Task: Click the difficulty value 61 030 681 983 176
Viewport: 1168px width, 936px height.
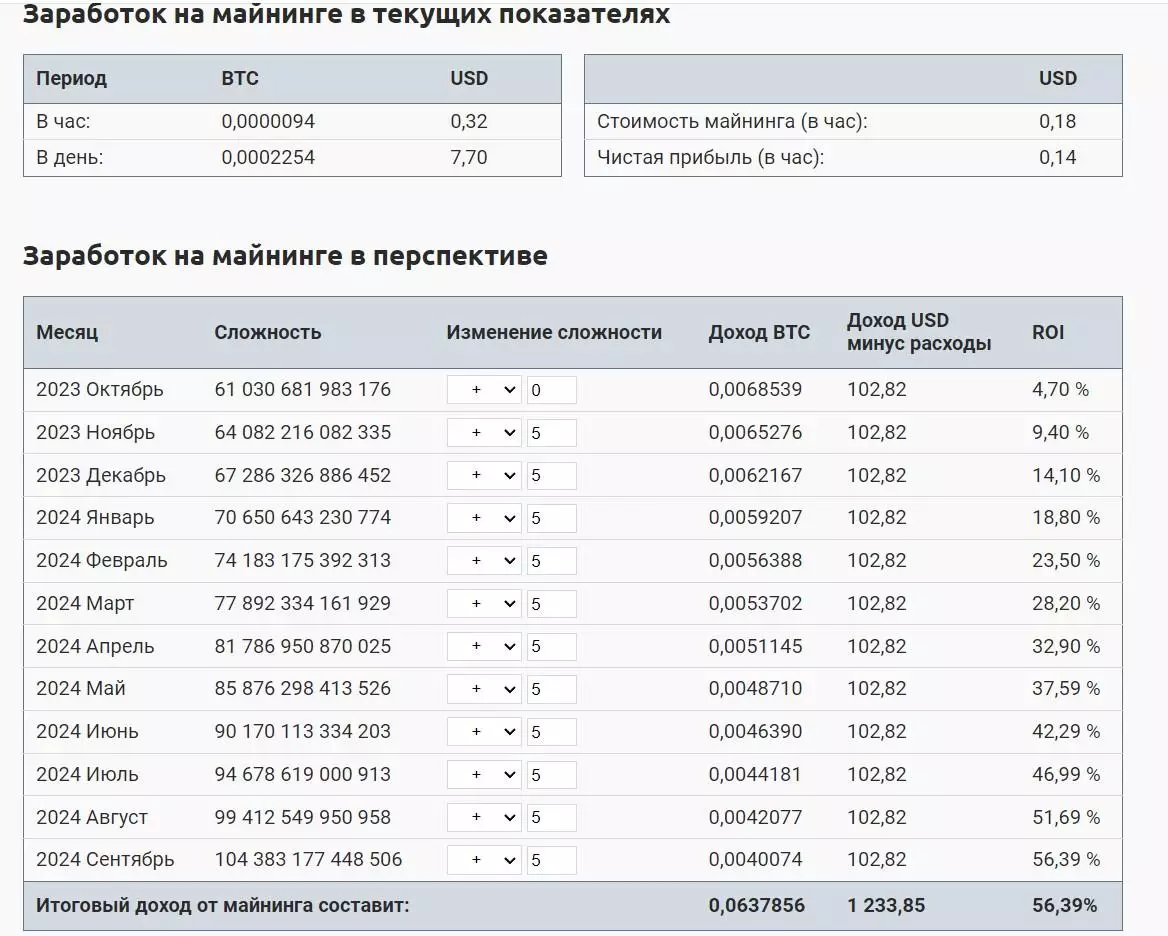Action: click(302, 389)
